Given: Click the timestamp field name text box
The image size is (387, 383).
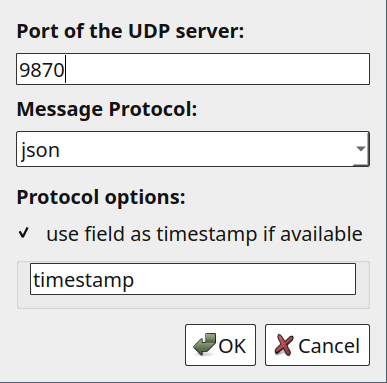Looking at the screenshot, I should coord(193,279).
